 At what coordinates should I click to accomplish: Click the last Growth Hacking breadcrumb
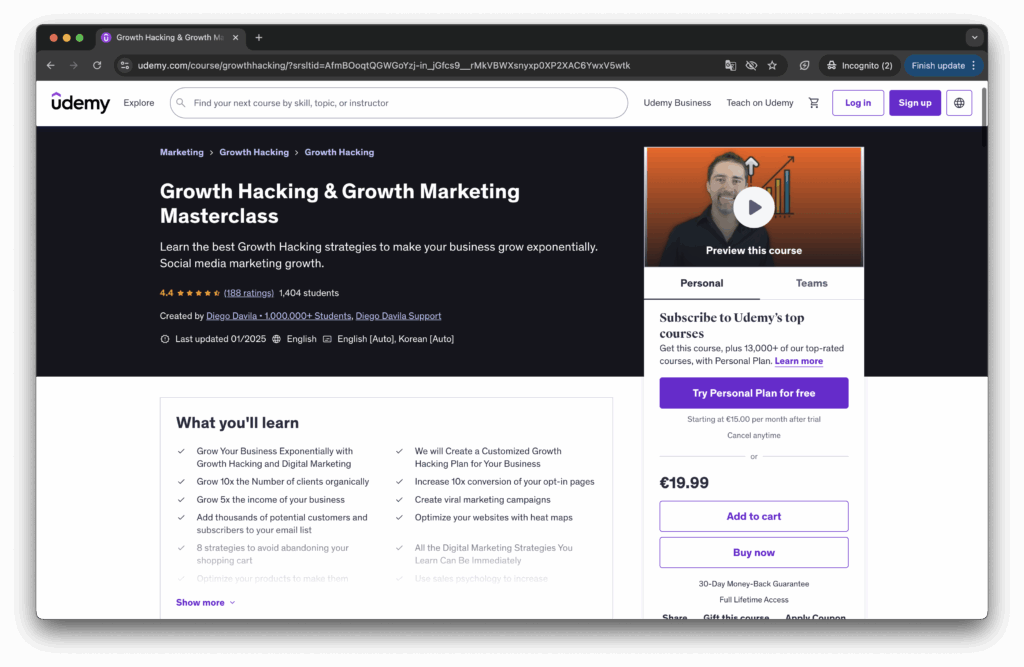coord(339,152)
